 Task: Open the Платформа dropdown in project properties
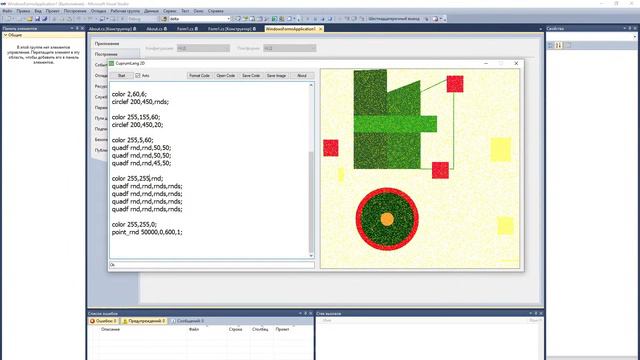[289, 48]
